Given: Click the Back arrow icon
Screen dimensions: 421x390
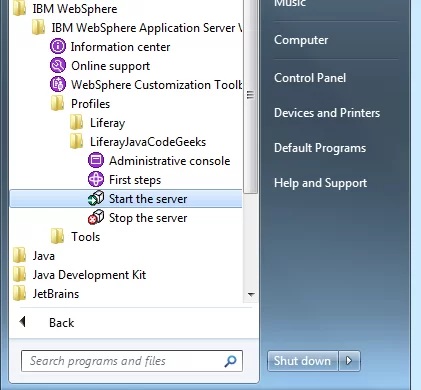Looking at the screenshot, I should (22, 322).
